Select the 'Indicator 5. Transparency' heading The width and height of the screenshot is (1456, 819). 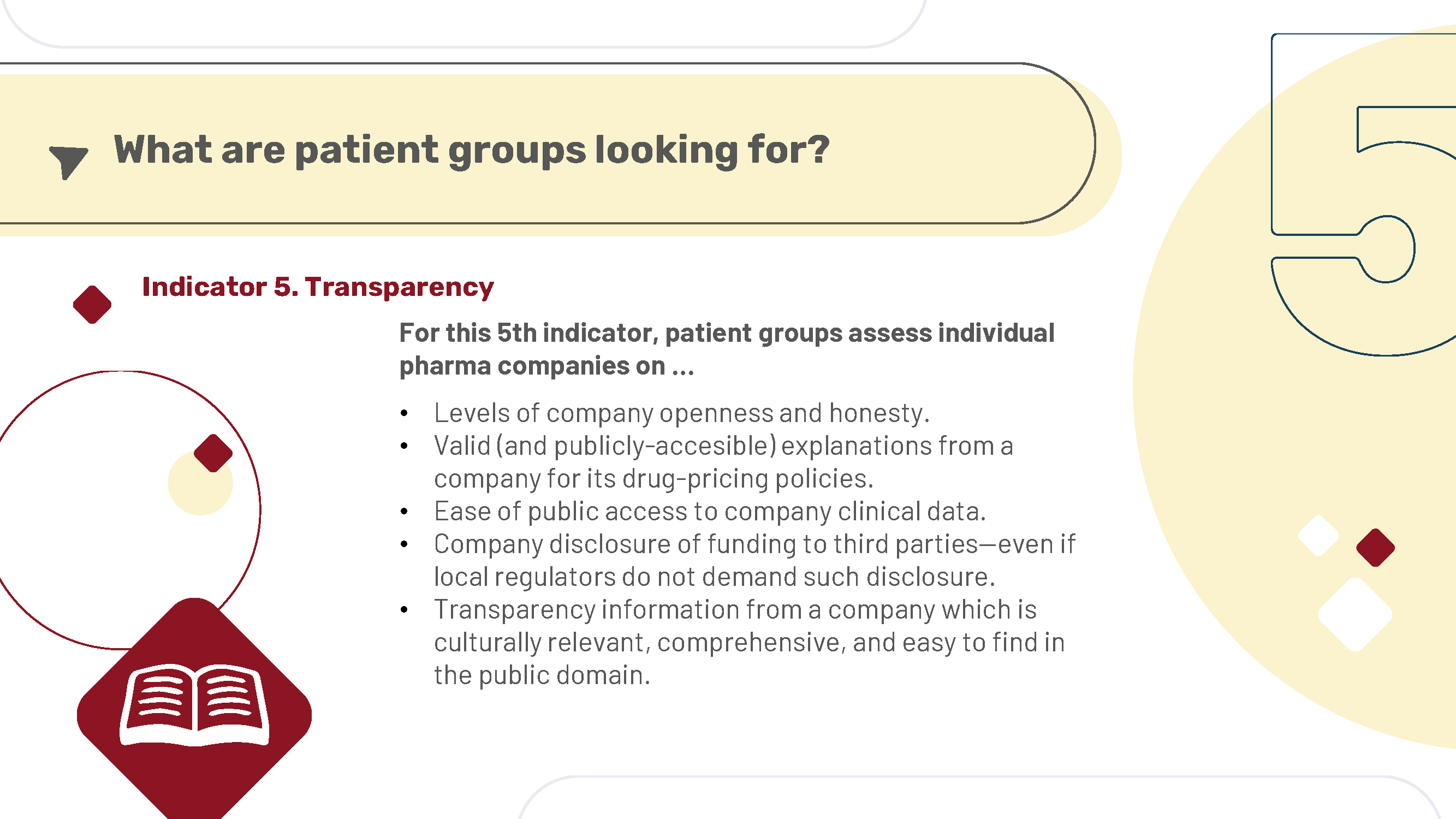point(318,287)
